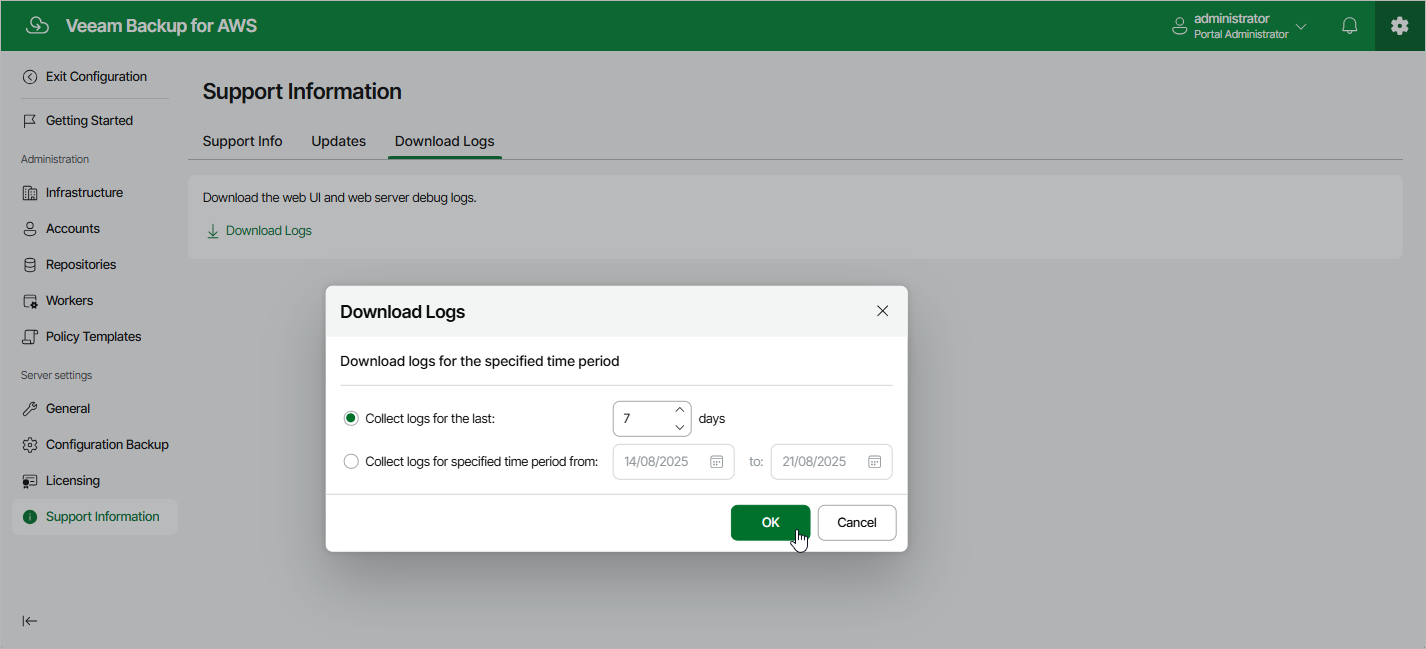This screenshot has height=649, width=1426.
Task: Click the settings gear icon in header
Action: tap(1400, 26)
